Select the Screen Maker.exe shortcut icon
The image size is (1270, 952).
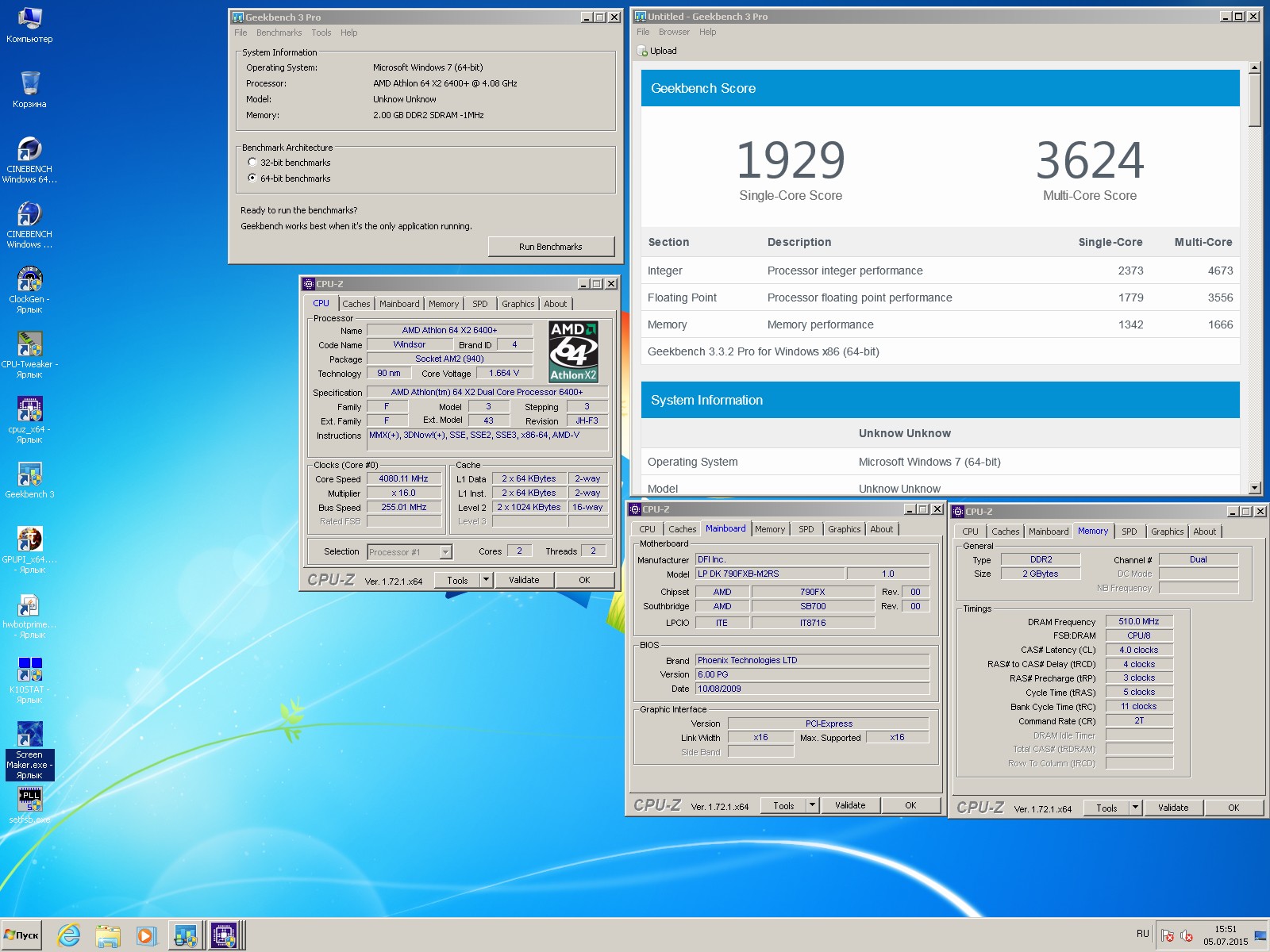[29, 750]
